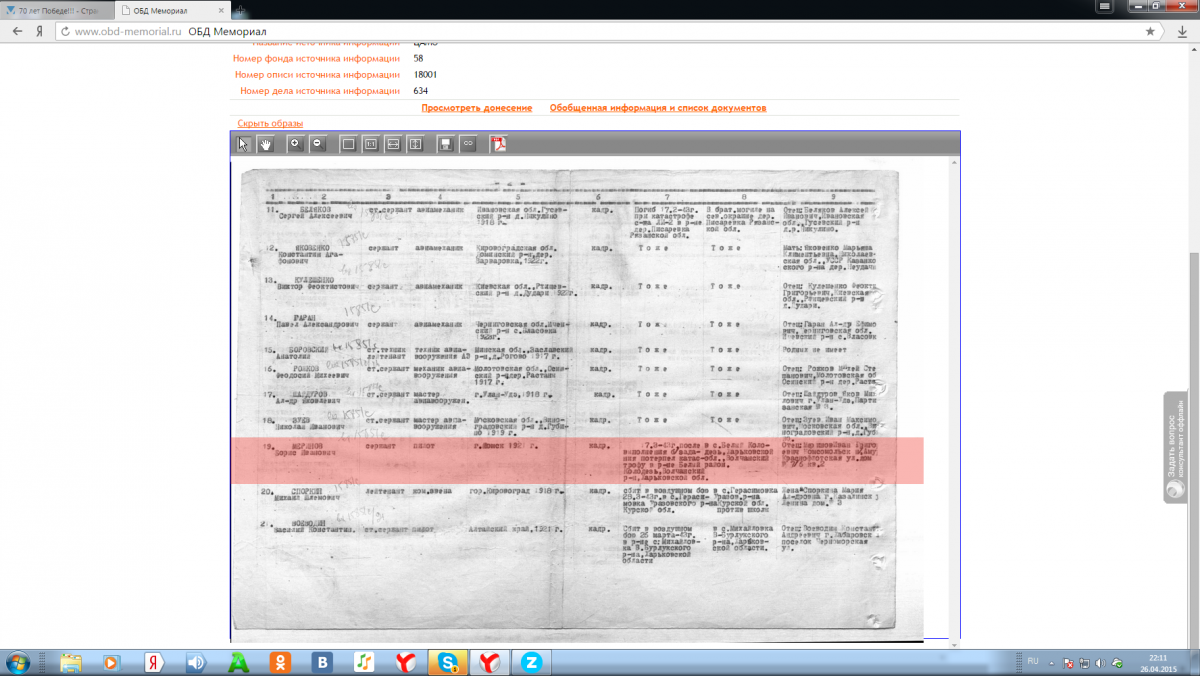Fit the whole page in the viewer
The height and width of the screenshot is (676, 1200).
click(x=348, y=144)
